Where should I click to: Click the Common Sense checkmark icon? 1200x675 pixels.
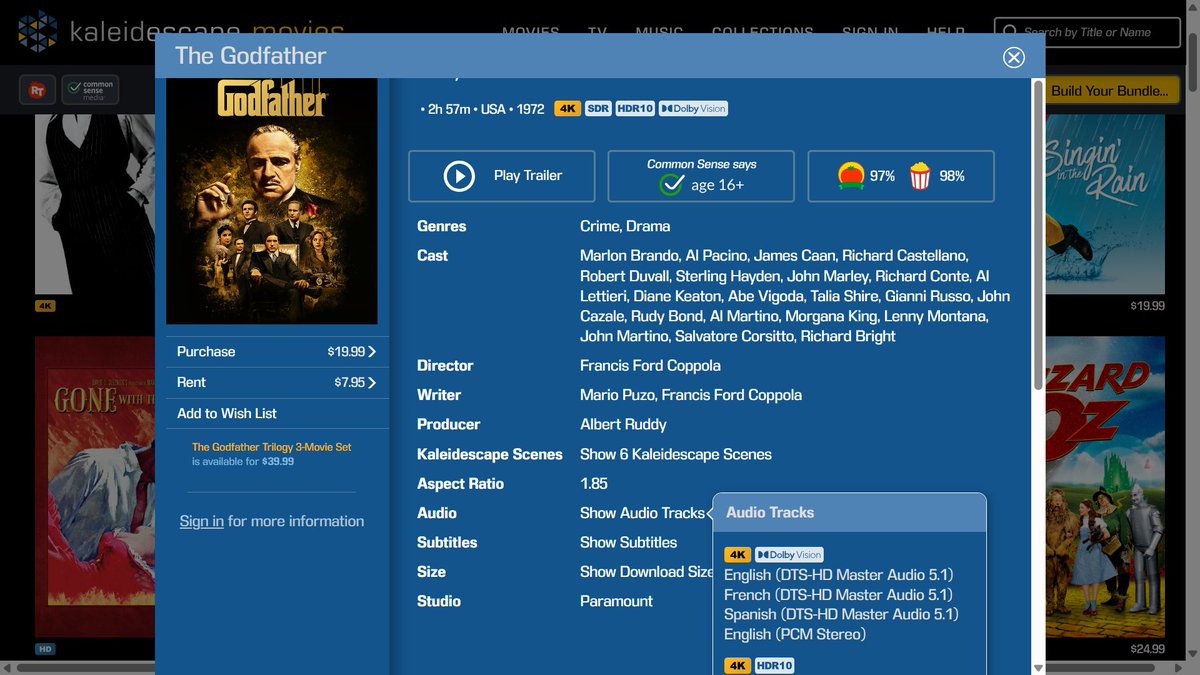pos(672,185)
